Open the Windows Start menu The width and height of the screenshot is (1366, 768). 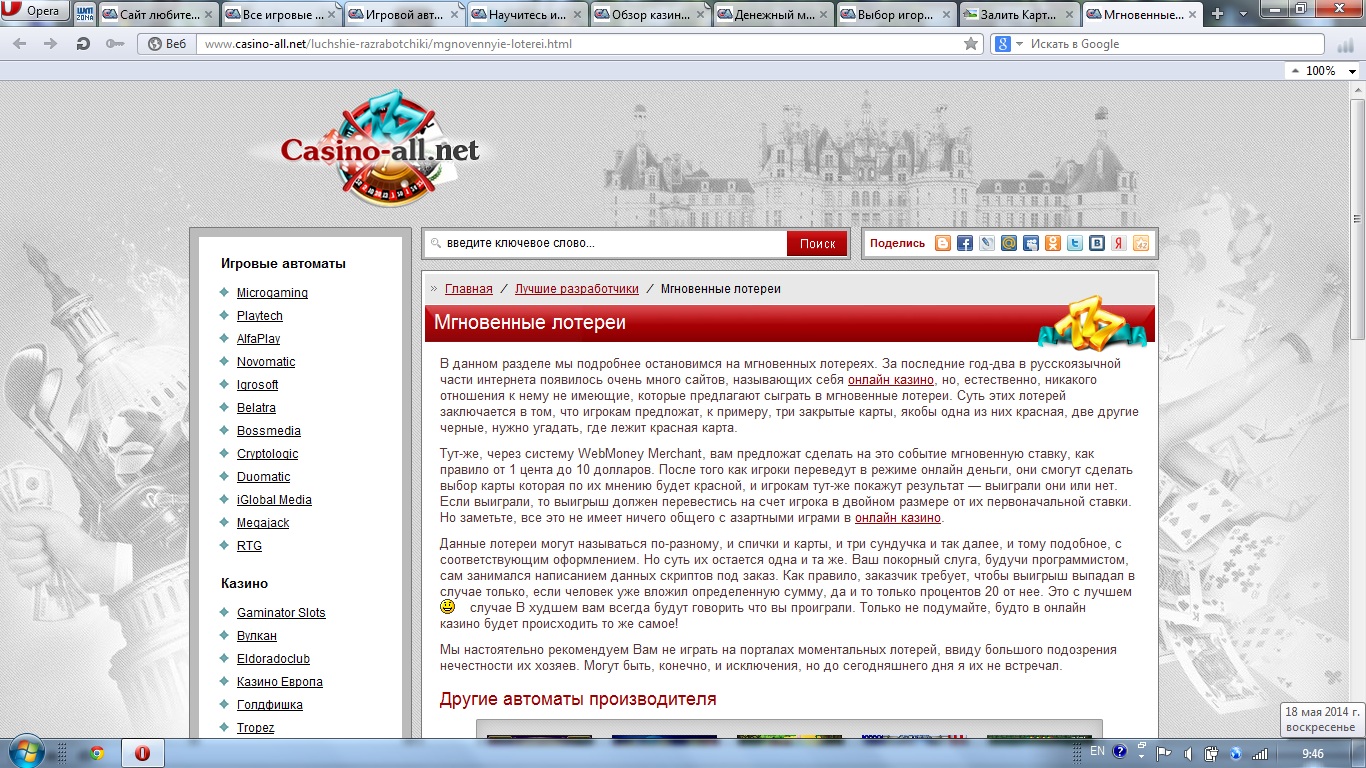pos(25,752)
